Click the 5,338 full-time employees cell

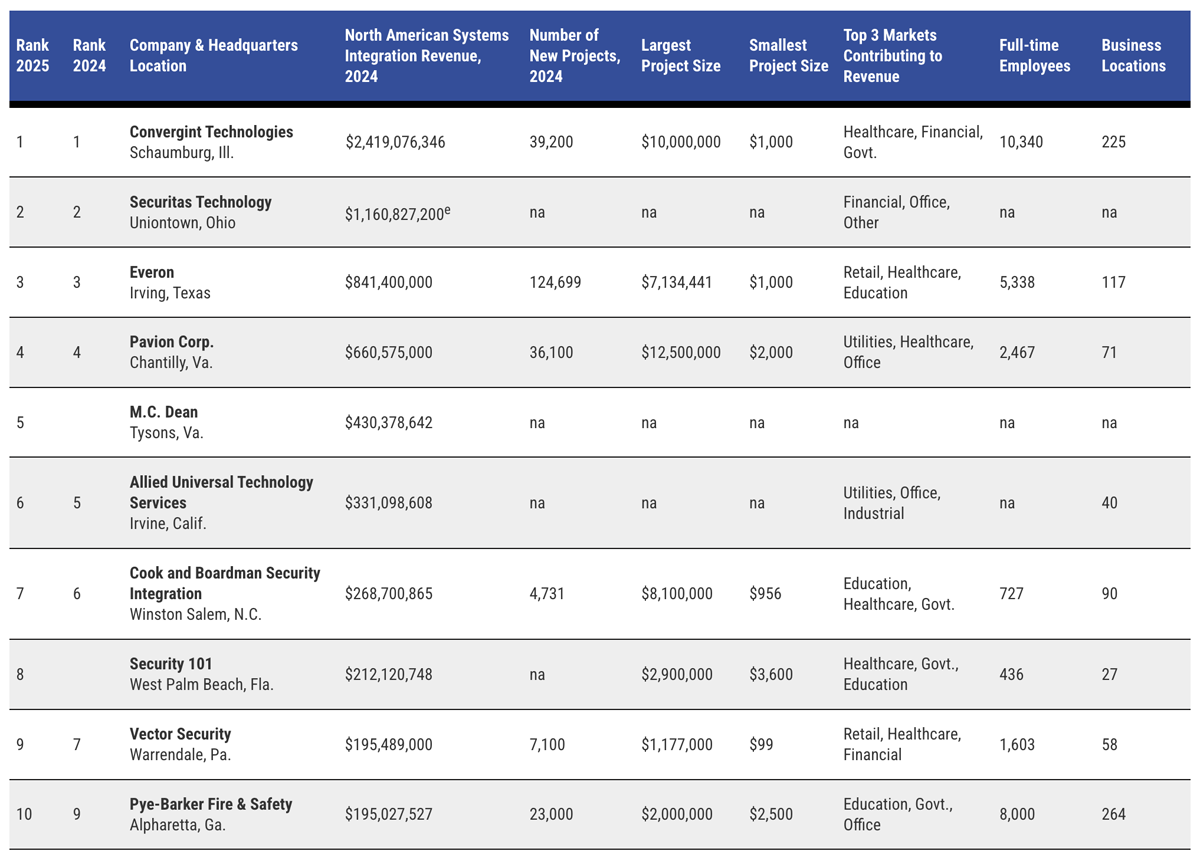1018,283
